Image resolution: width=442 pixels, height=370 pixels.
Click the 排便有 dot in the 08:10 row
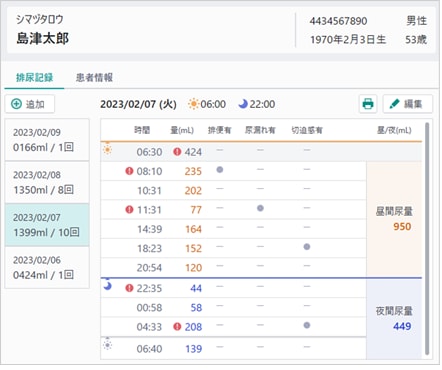click(220, 170)
